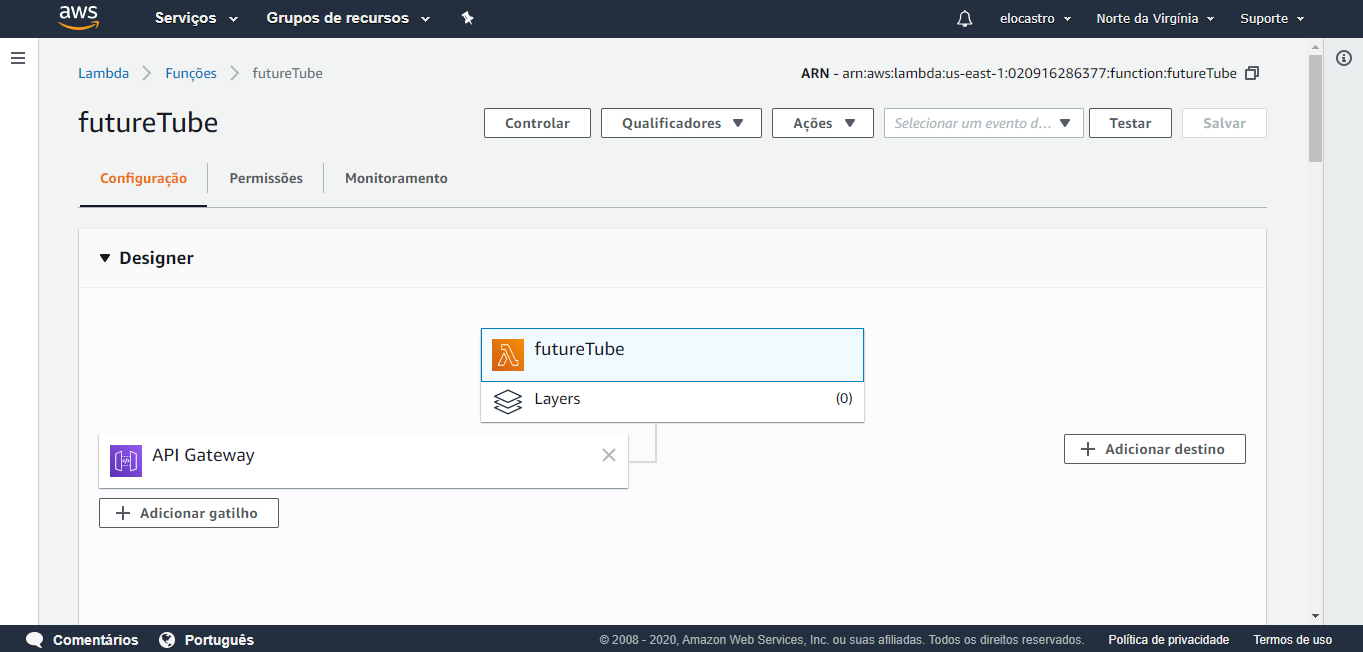1363x652 pixels.
Task: Open the info panel icon on the right
Action: [1344, 58]
